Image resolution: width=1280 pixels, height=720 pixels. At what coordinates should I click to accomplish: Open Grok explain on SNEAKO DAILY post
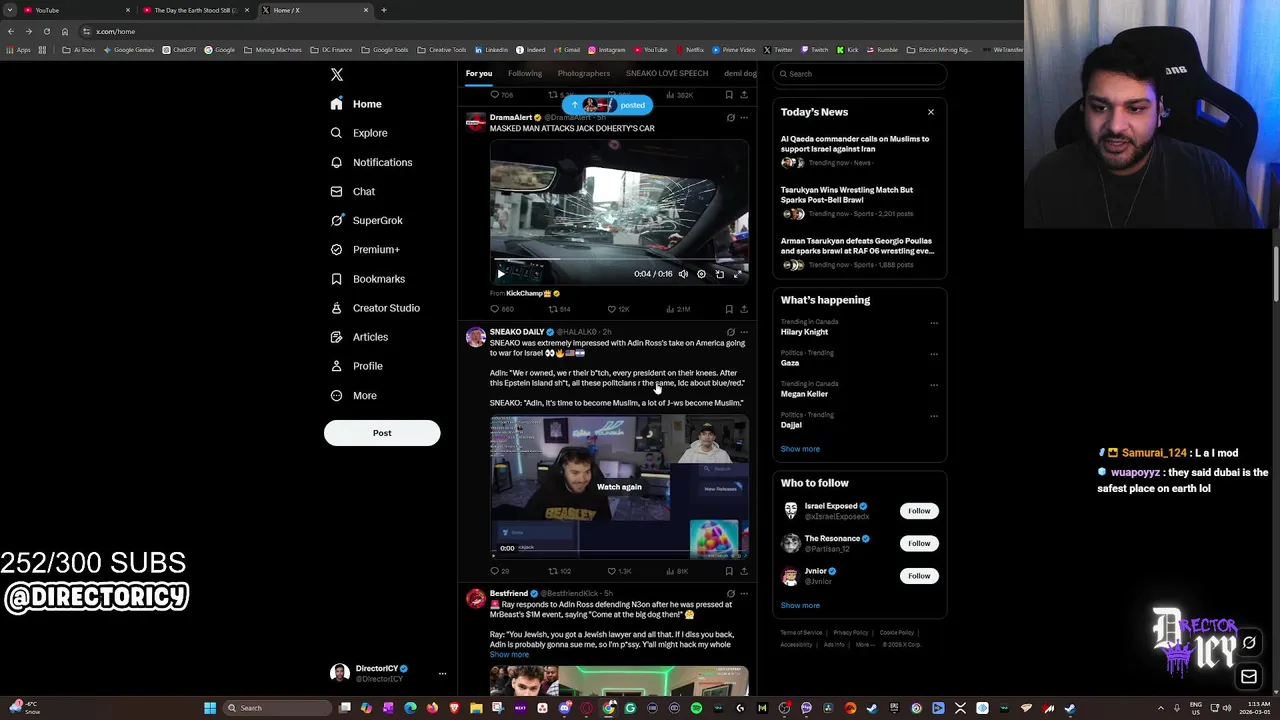(730, 332)
